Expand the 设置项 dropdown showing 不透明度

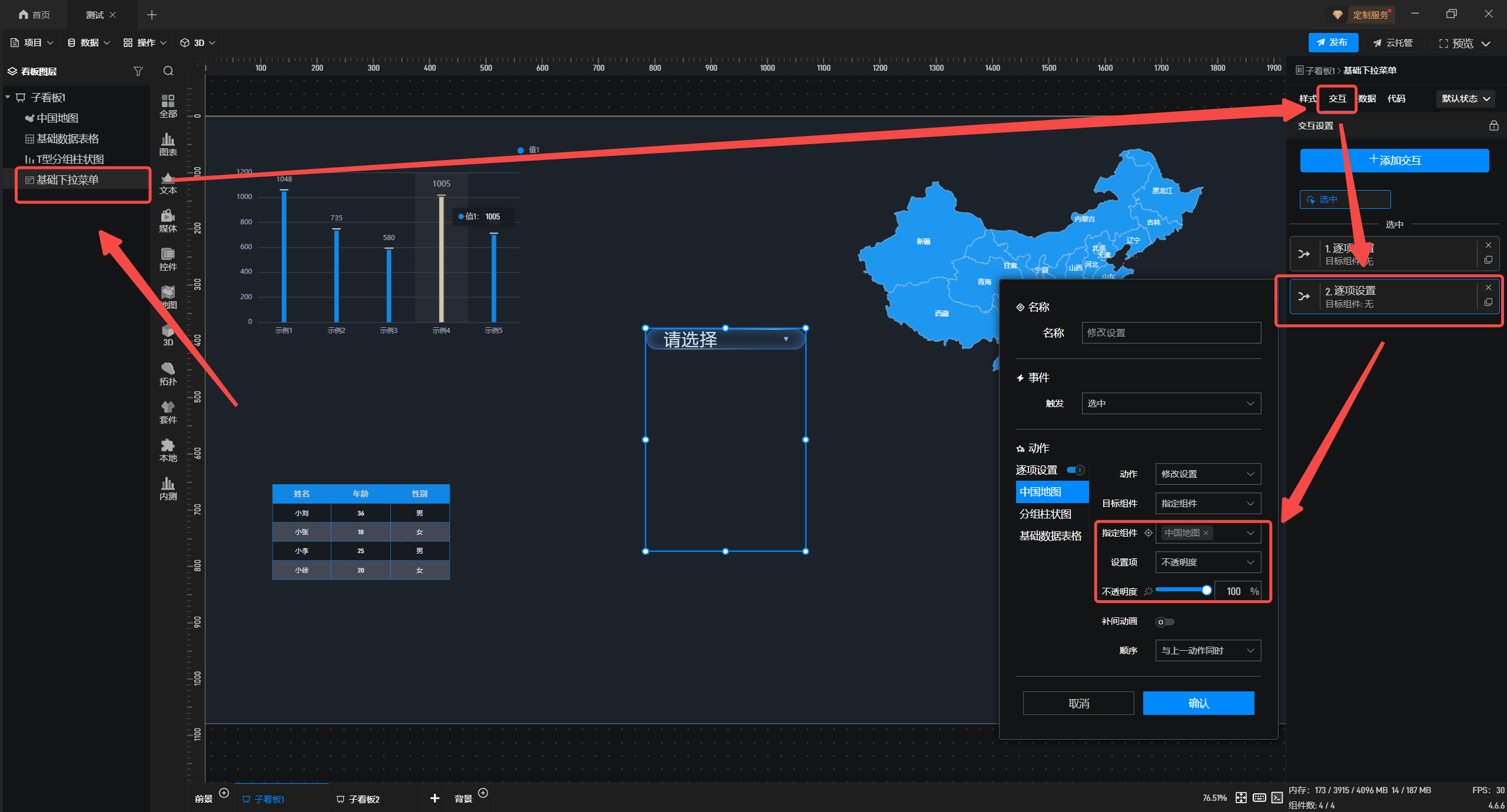pos(1207,563)
